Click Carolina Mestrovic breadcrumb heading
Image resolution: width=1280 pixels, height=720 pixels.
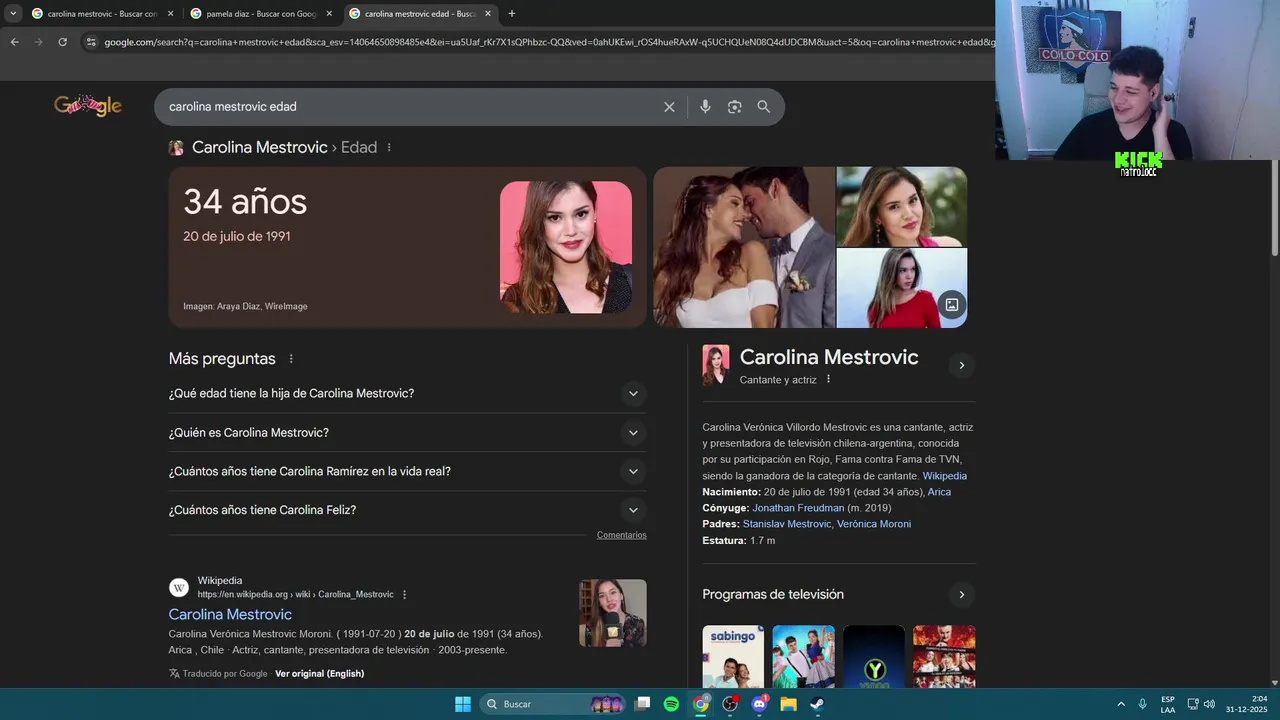coord(260,147)
